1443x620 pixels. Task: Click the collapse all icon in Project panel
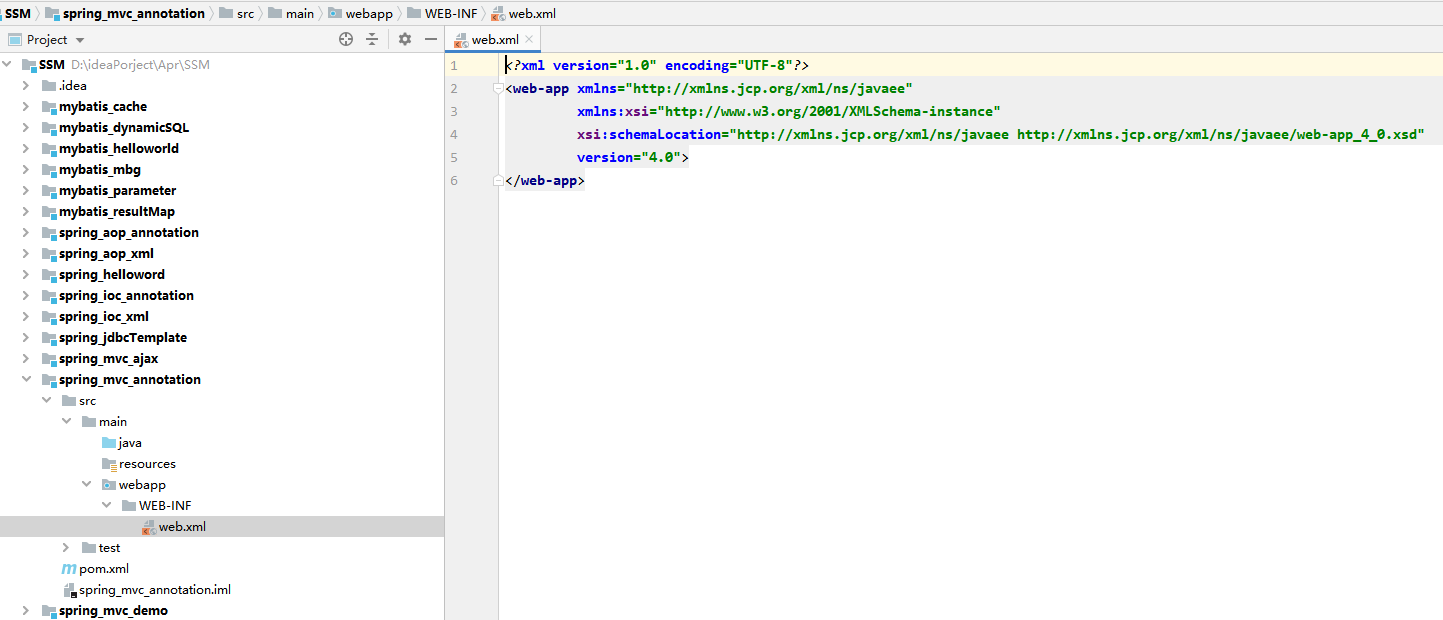click(372, 39)
